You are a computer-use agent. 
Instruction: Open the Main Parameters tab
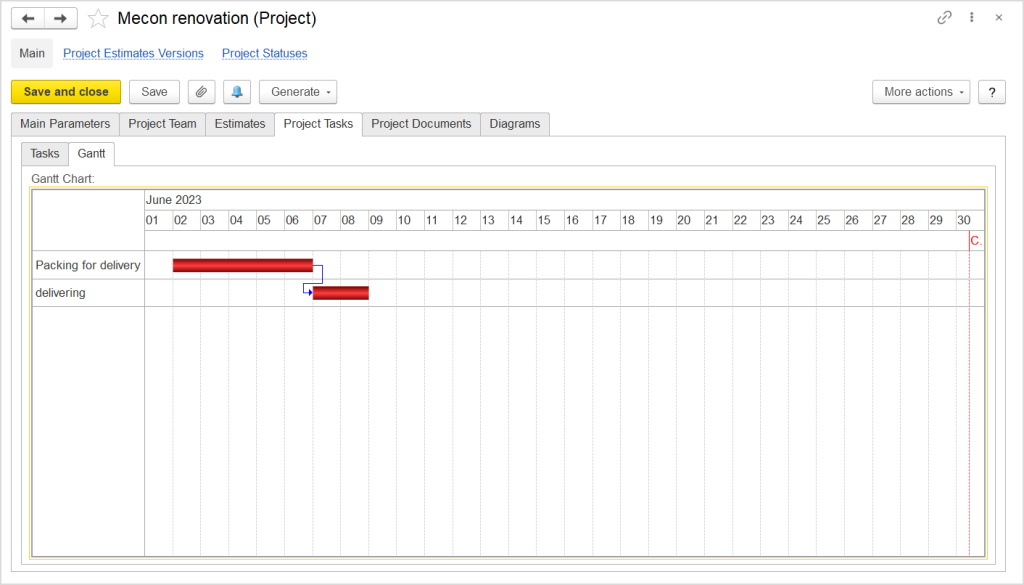coord(65,124)
